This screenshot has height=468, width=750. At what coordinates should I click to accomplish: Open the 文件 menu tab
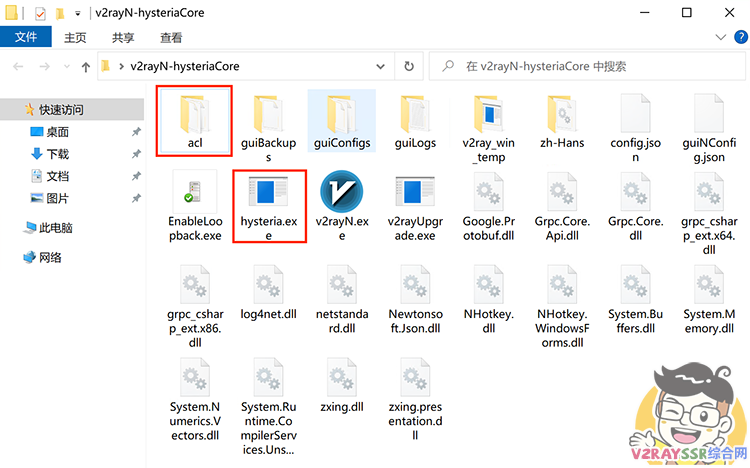[x=25, y=38]
